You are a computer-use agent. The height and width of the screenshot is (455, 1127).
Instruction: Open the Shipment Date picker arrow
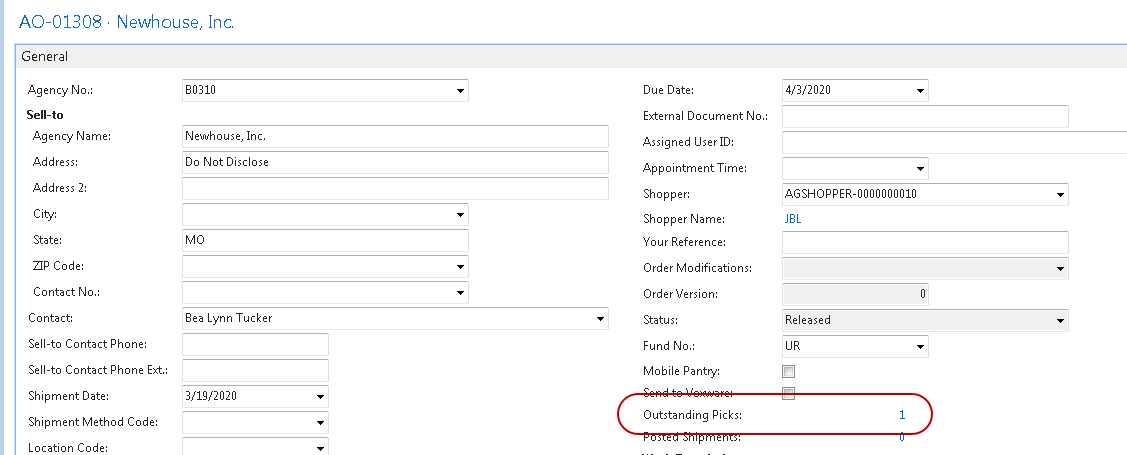click(x=318, y=397)
